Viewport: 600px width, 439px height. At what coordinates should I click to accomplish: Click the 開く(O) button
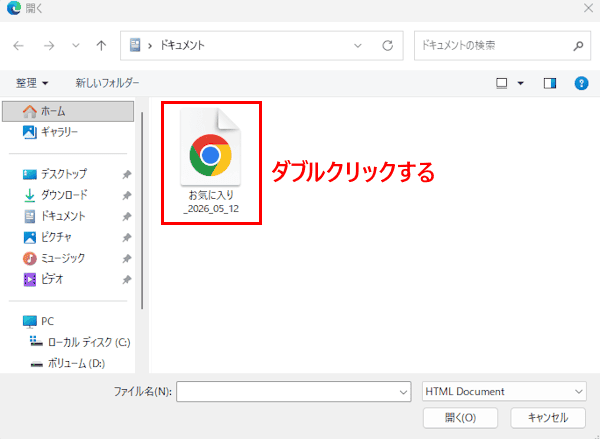click(460, 418)
